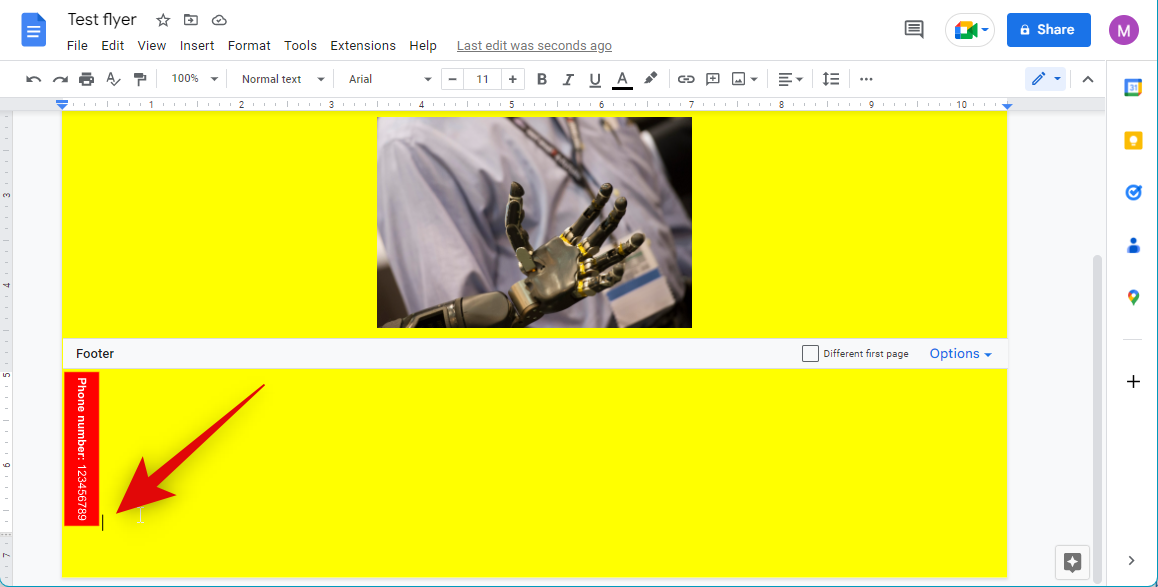Screen dimensions: 1158x587
Task: Expand the Normal text style dropdown
Action: pos(283,79)
